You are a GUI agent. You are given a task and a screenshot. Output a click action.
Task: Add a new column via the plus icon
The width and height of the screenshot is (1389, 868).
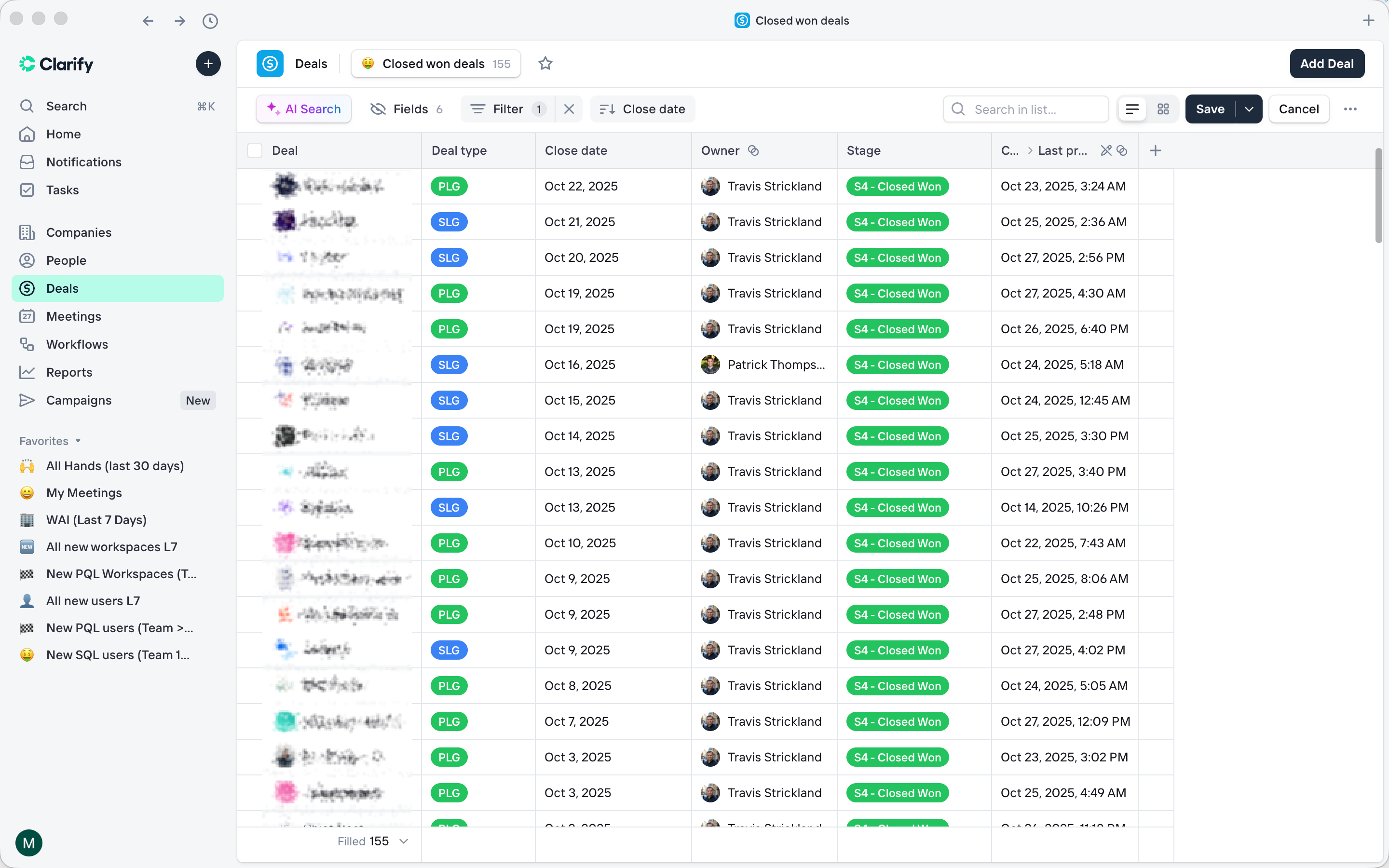pos(1155,150)
